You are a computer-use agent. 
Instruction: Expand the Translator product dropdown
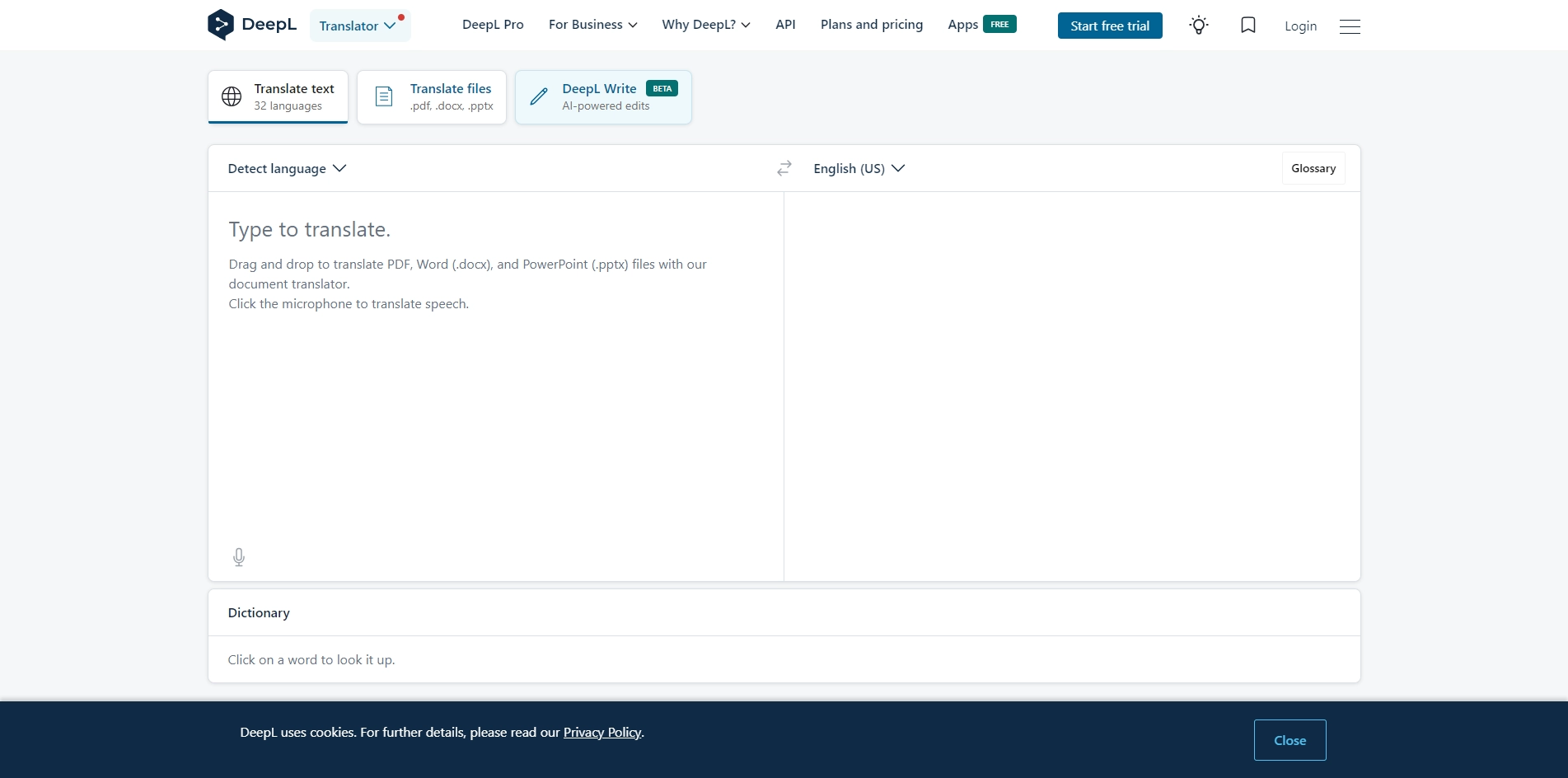pos(359,26)
